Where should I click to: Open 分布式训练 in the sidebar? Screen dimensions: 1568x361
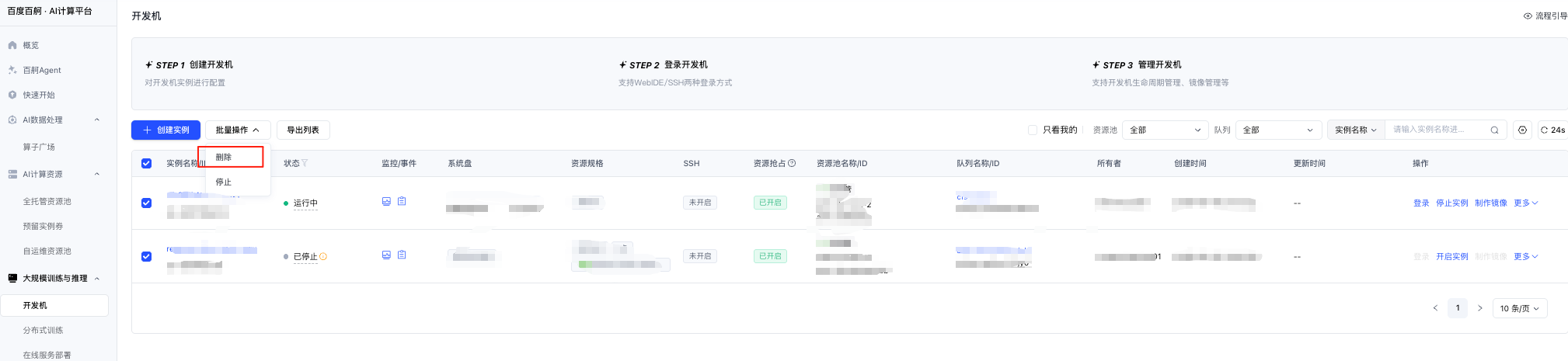point(44,330)
